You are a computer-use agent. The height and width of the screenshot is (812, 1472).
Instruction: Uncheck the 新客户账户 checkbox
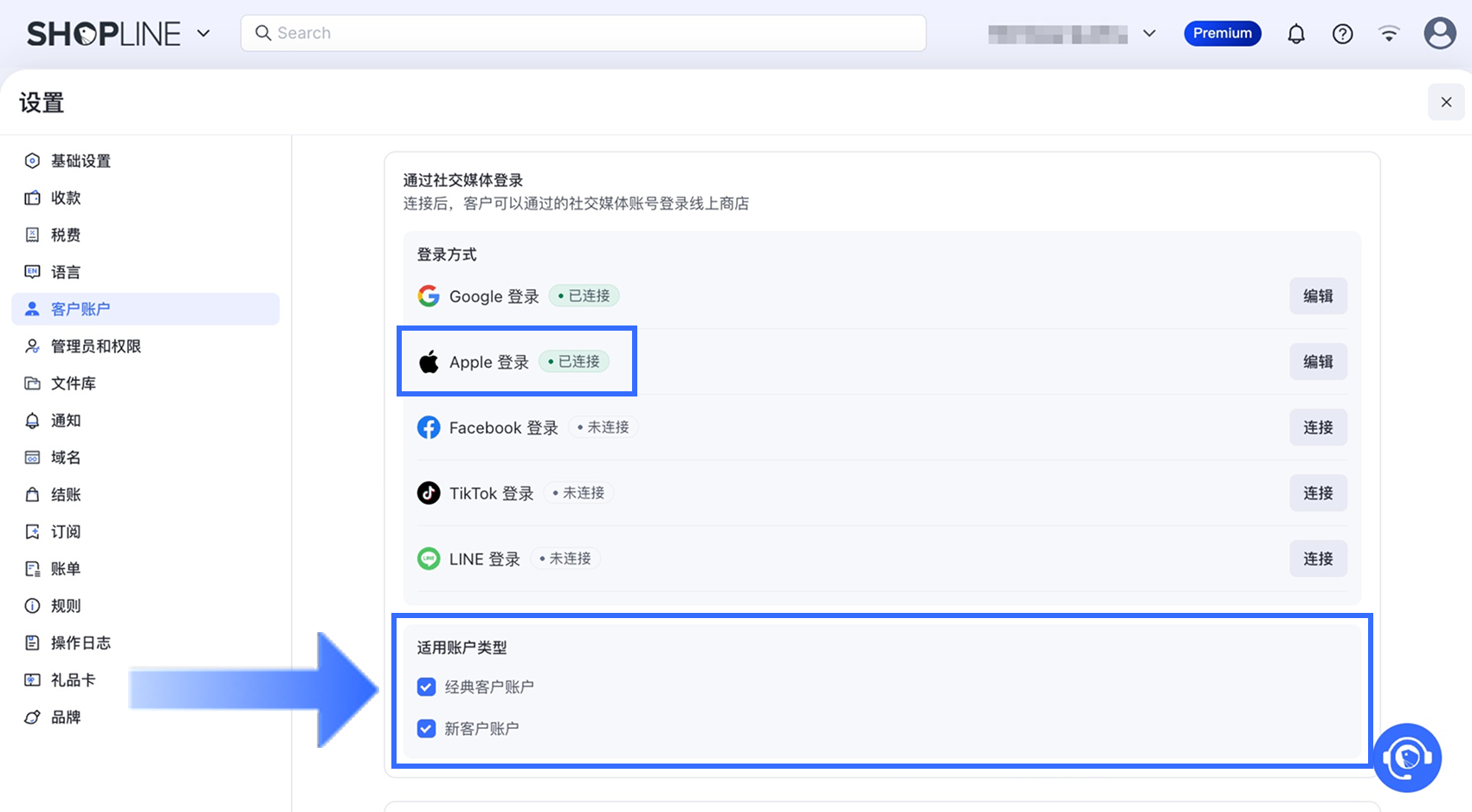click(426, 729)
